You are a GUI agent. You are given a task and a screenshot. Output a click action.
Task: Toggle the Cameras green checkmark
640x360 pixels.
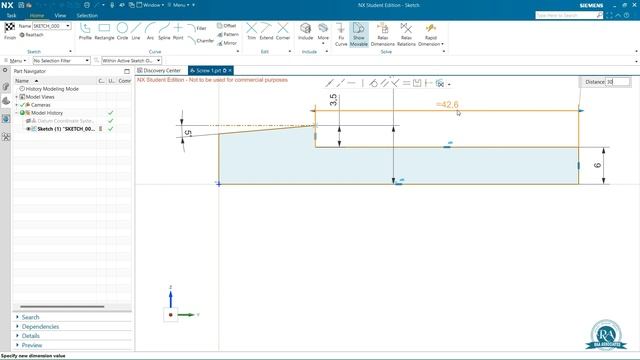point(22,105)
